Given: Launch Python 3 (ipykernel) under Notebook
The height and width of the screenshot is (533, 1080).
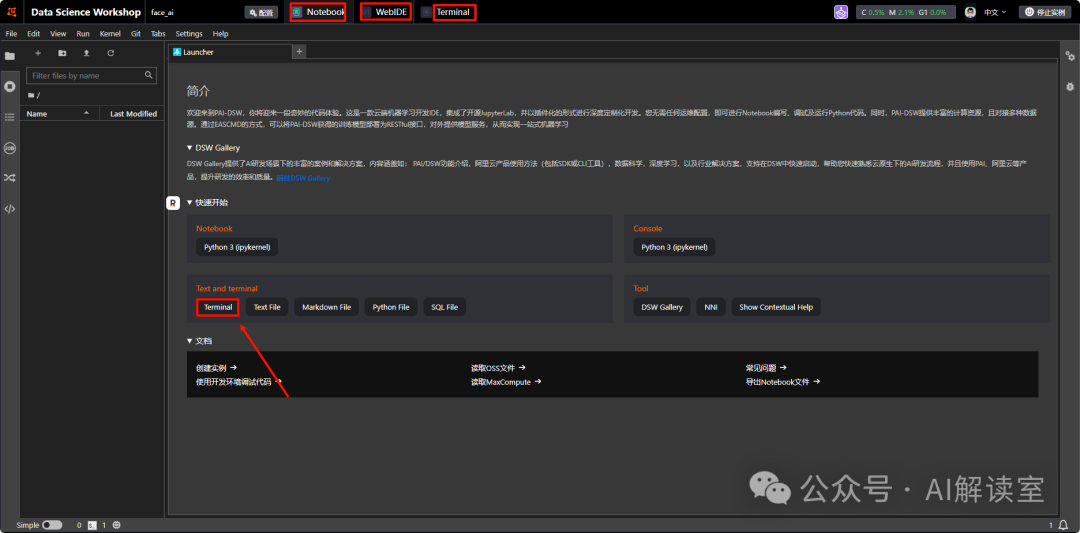Looking at the screenshot, I should click(x=237, y=247).
